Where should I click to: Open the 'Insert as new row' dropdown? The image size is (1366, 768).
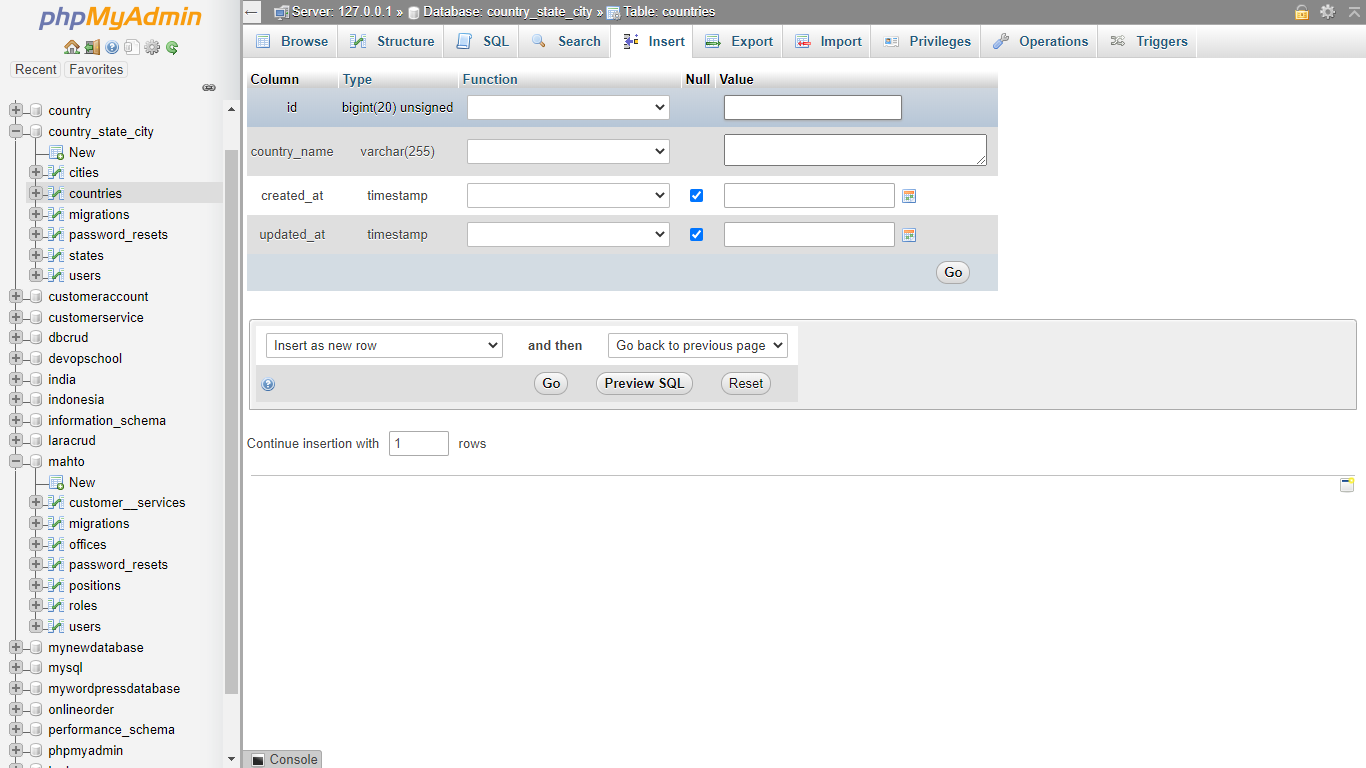[384, 345]
